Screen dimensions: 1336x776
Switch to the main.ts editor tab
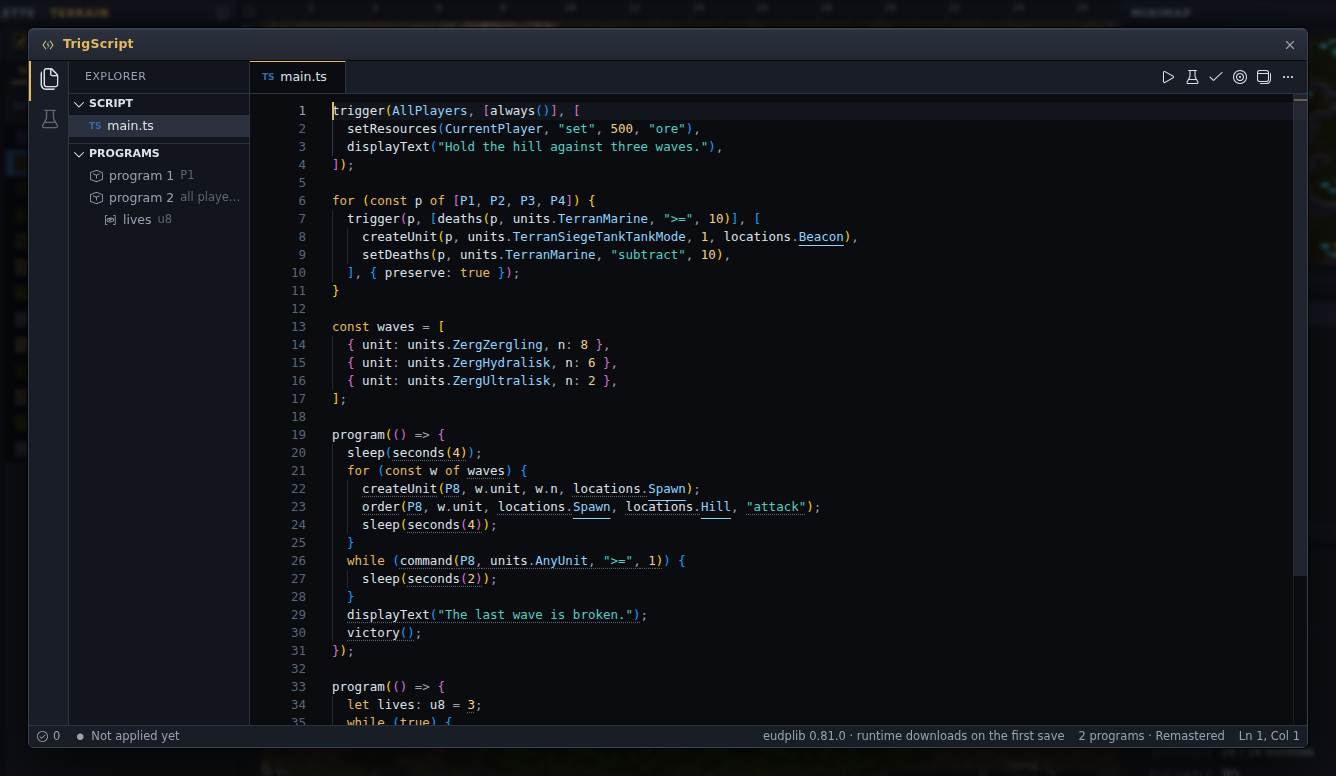click(x=297, y=77)
